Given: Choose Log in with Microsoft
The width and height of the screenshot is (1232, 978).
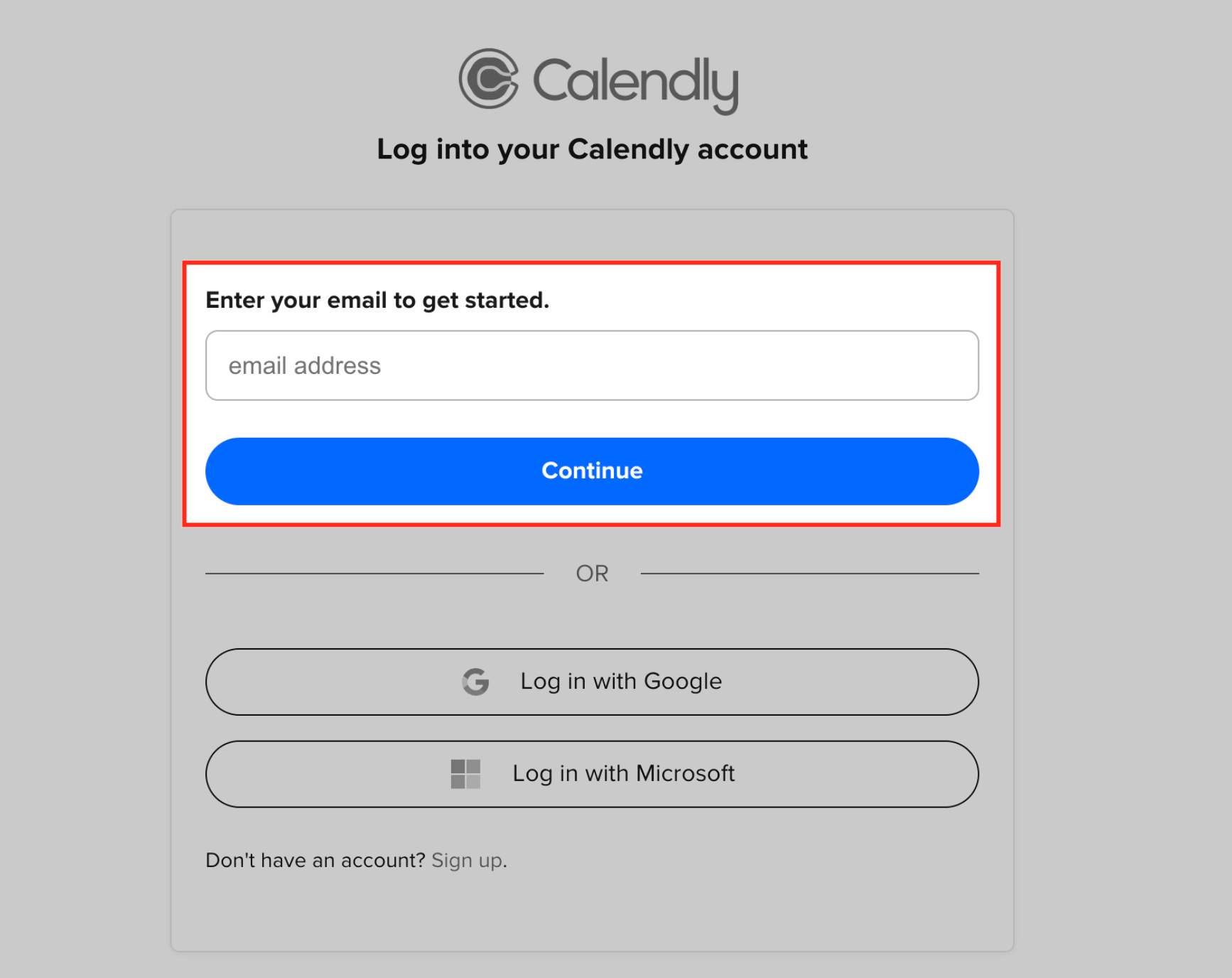Looking at the screenshot, I should [x=592, y=774].
